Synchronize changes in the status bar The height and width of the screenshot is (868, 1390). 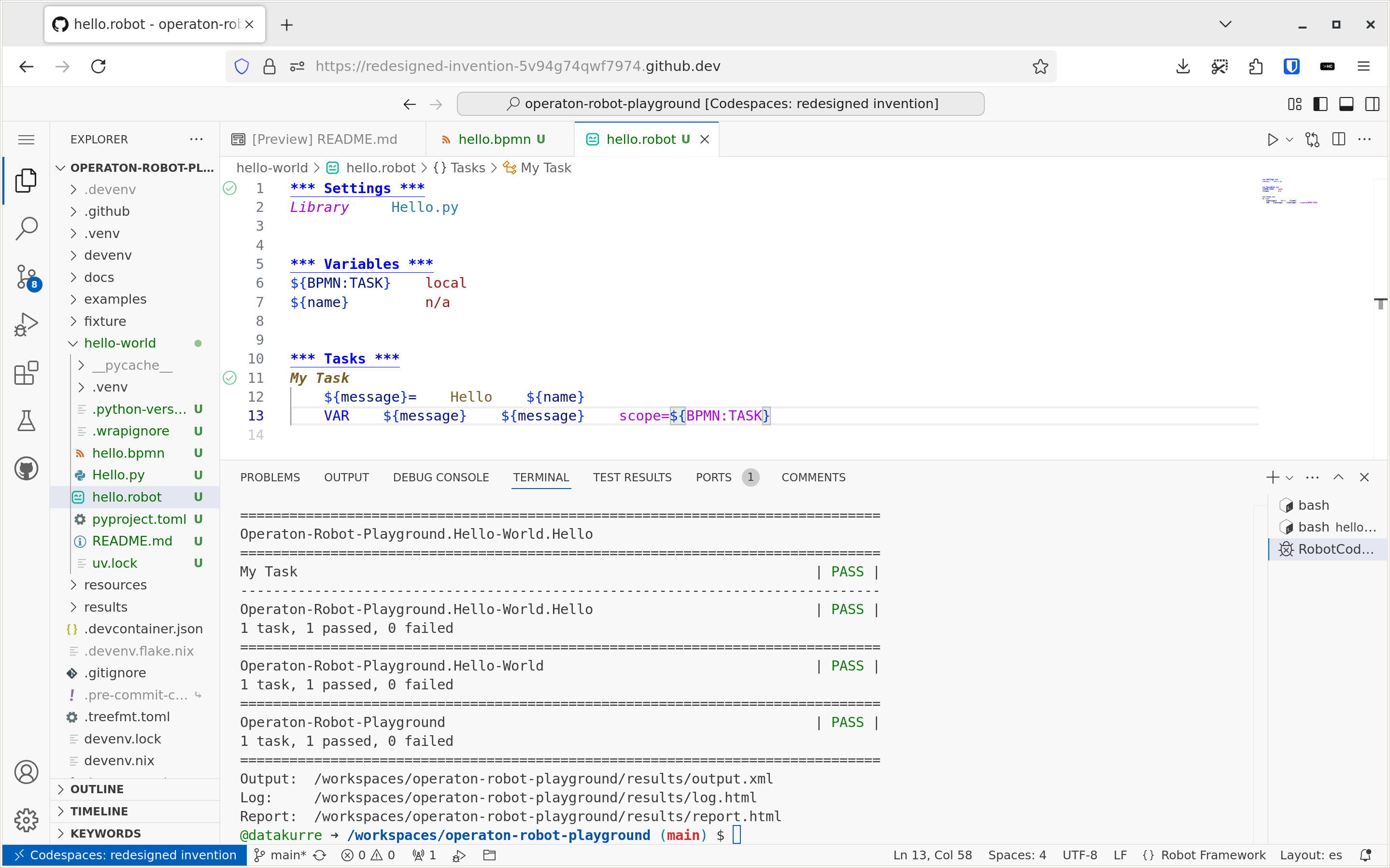click(x=320, y=855)
